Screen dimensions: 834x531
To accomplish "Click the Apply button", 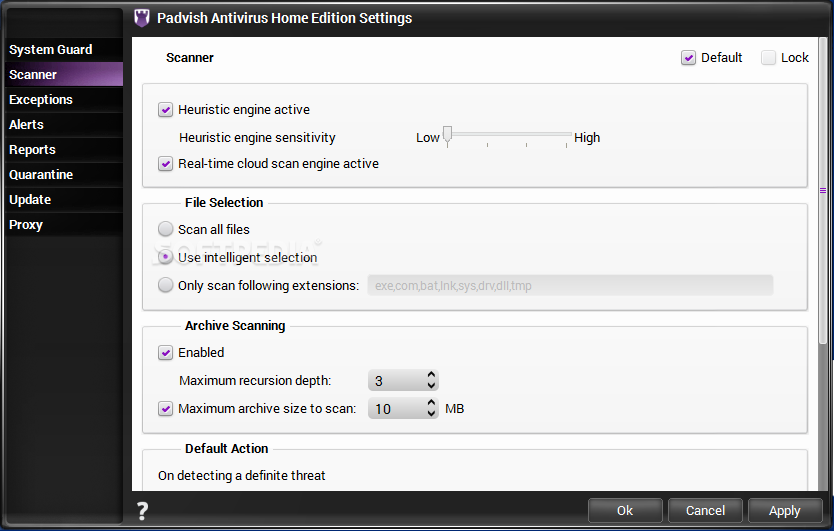I will pyautogui.click(x=785, y=511).
